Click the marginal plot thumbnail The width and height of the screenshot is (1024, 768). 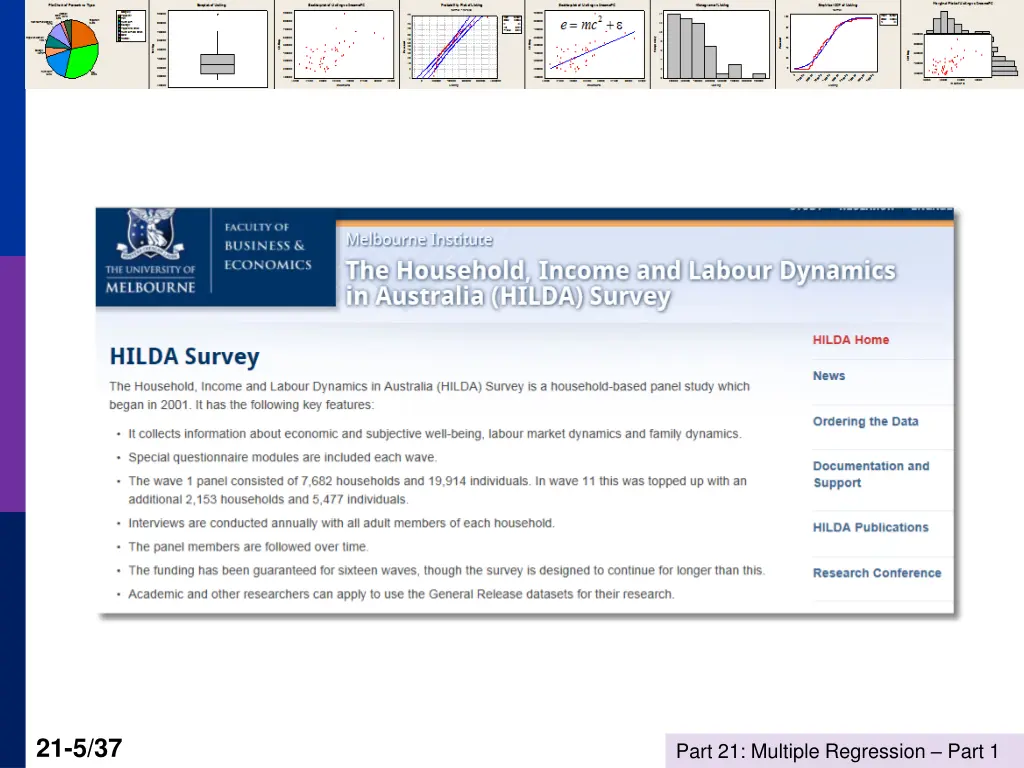tap(963, 44)
